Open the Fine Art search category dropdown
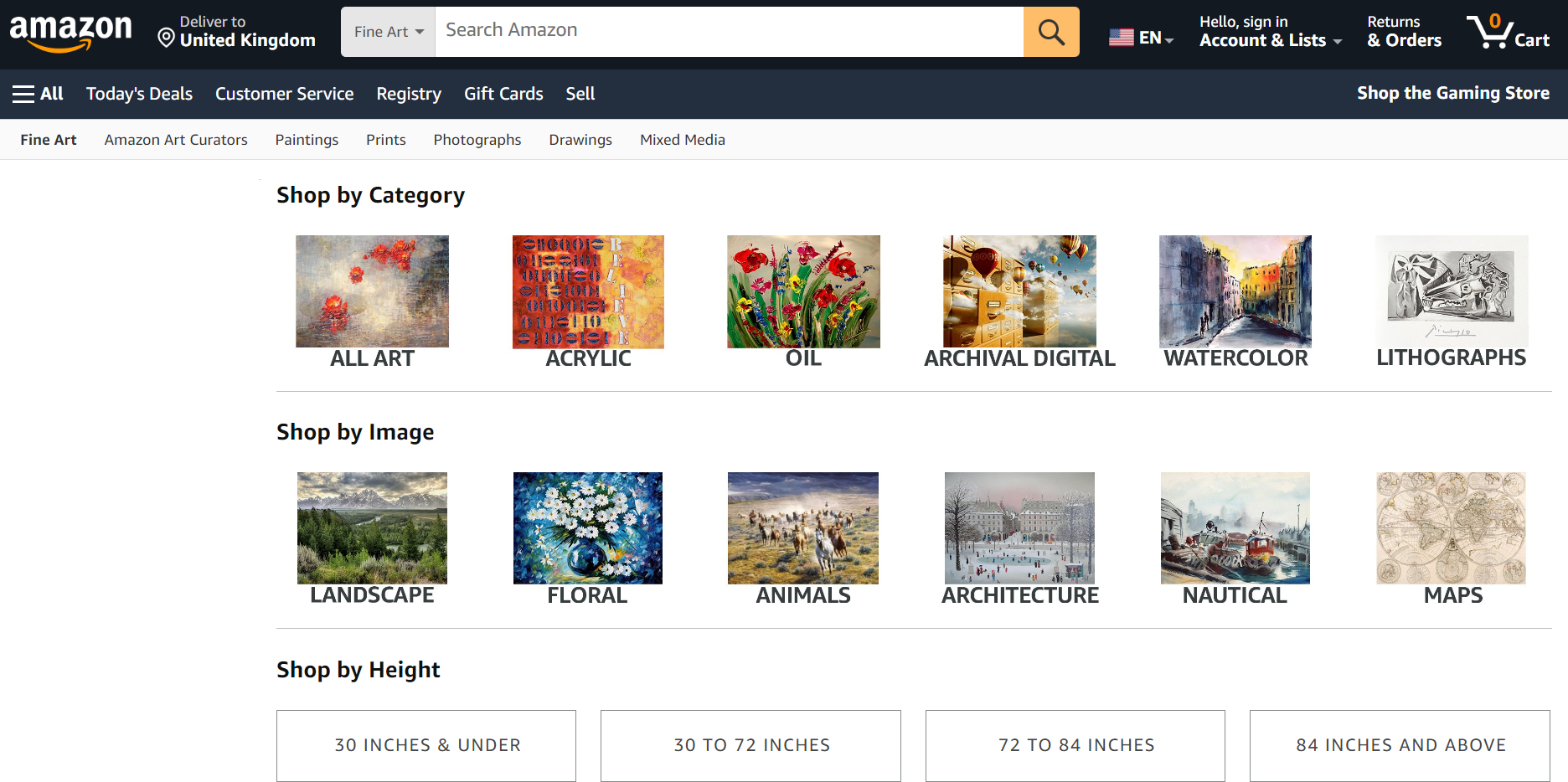The image size is (1568, 782). (388, 32)
